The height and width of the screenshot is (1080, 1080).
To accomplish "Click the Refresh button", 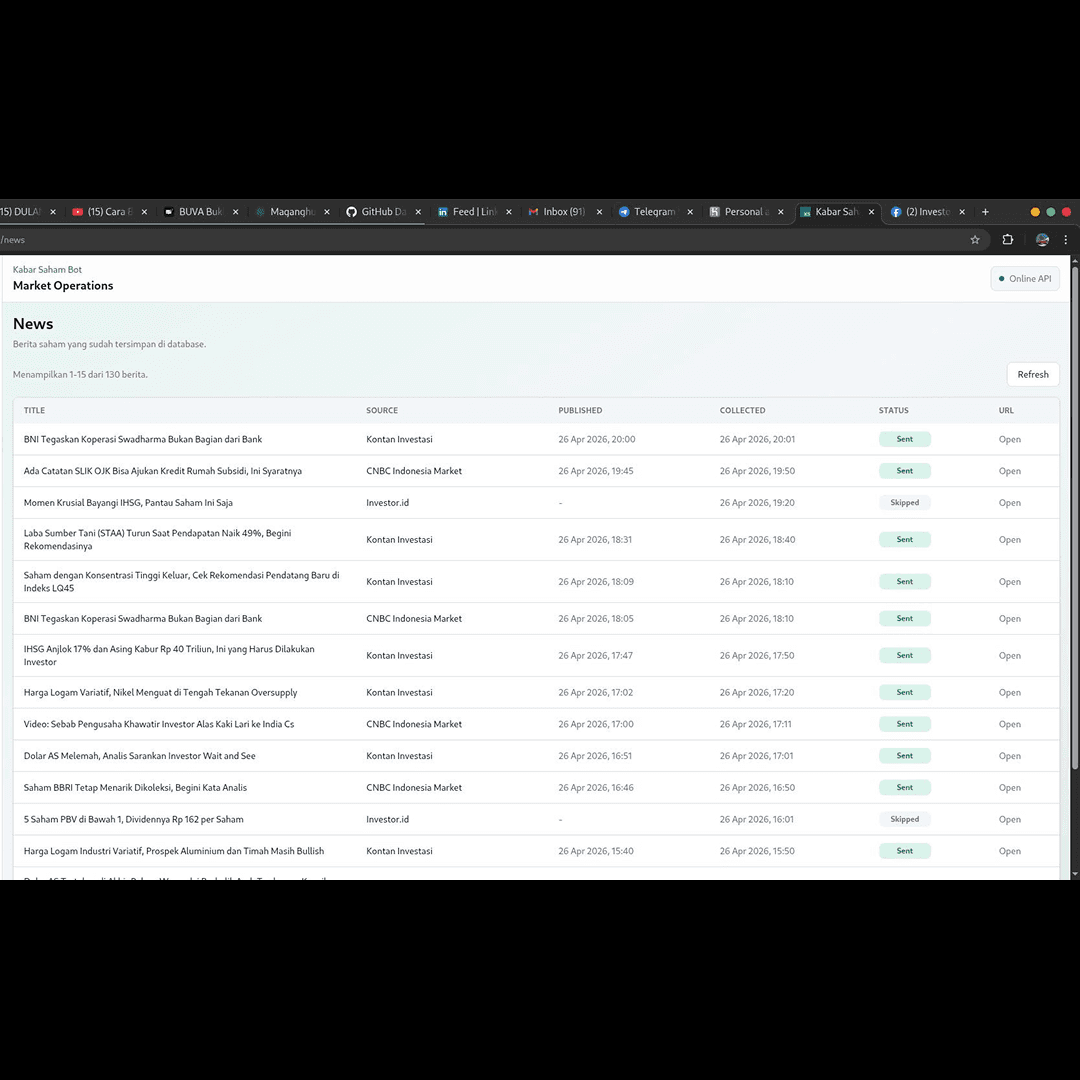I will 1032,374.
